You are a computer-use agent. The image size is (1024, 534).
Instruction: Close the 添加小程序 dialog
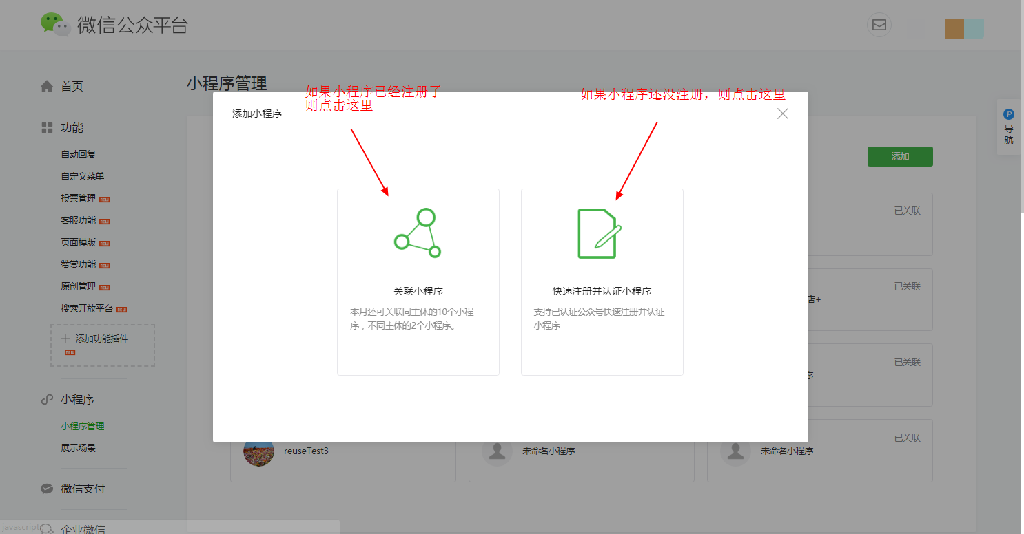pos(782,114)
